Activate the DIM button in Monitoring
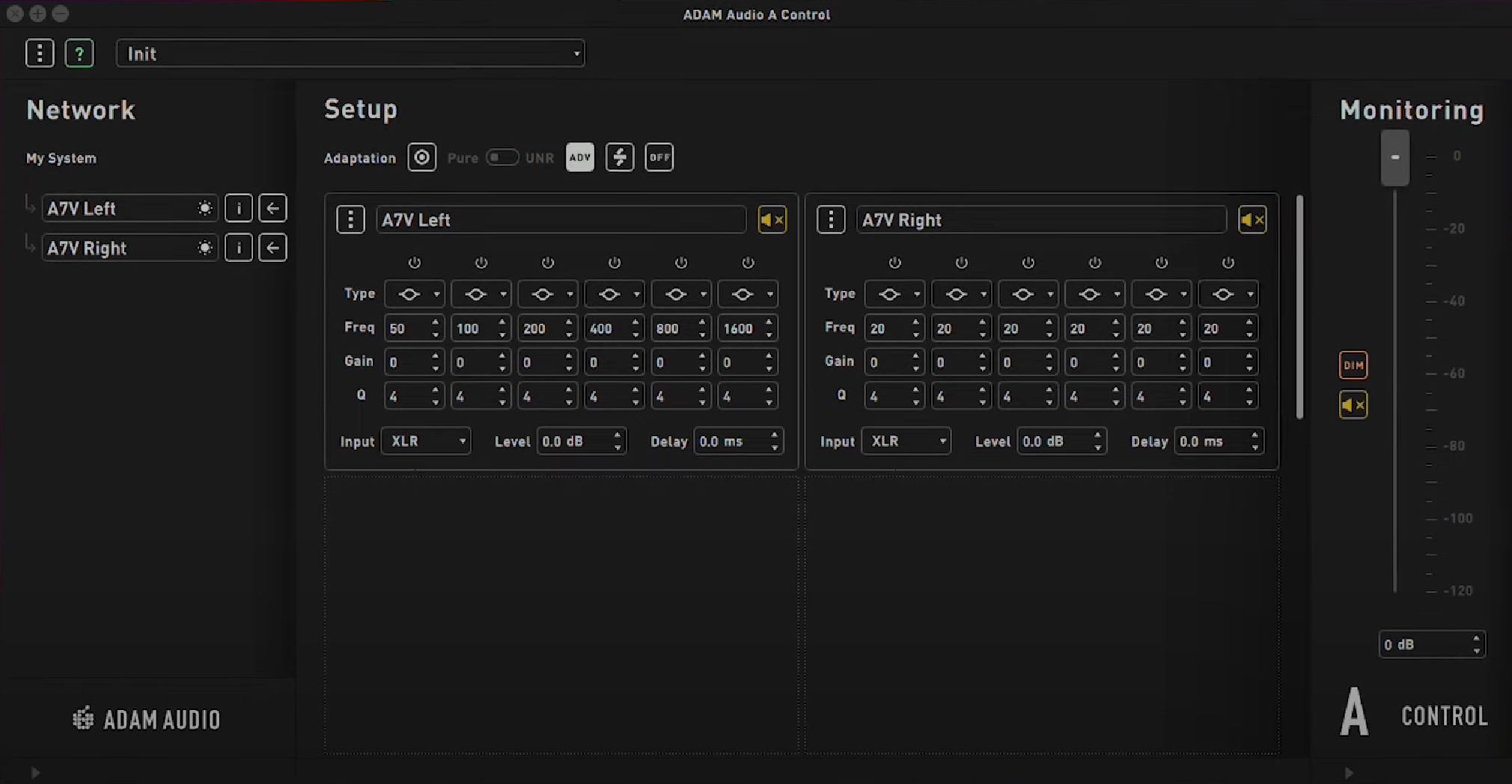Screen dimensions: 1512x784 pyautogui.click(x=1353, y=365)
